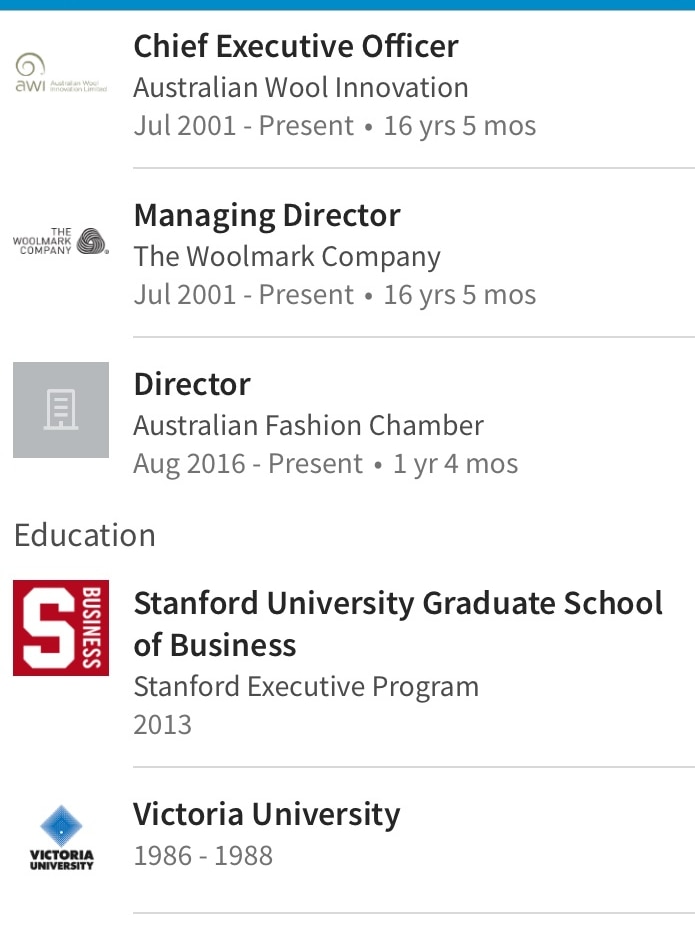Tap Woolmark's 16 yrs 5 mos duration
695x927 pixels.
(x=460, y=294)
